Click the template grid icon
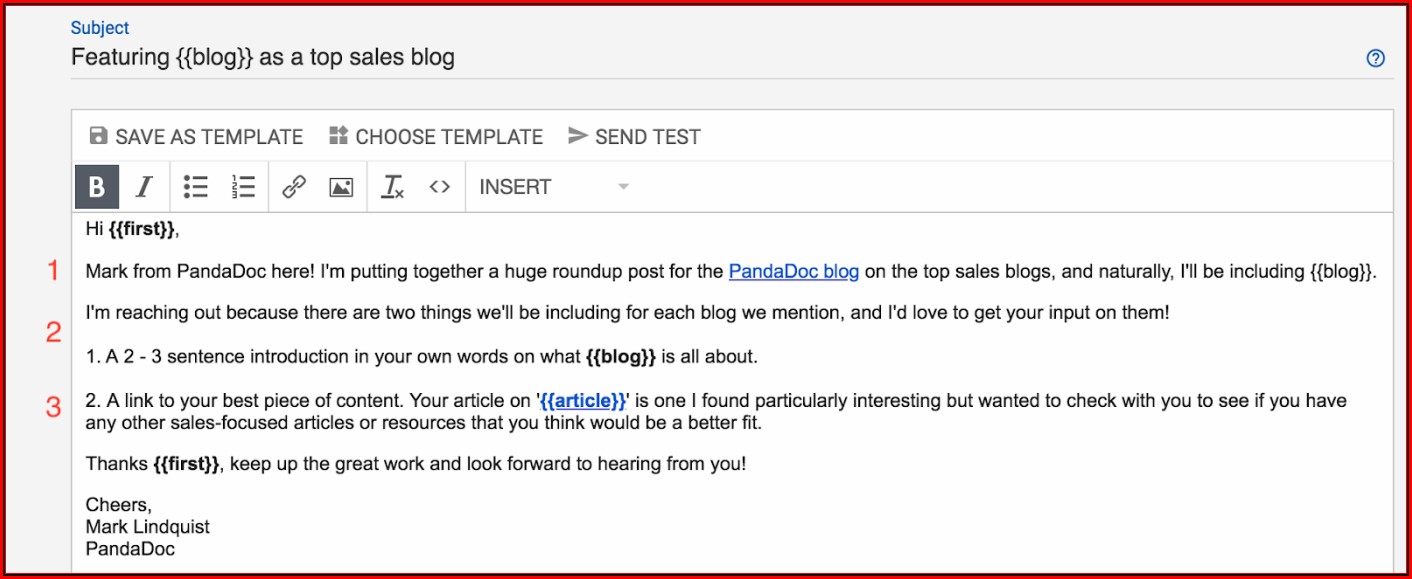 tap(339, 136)
